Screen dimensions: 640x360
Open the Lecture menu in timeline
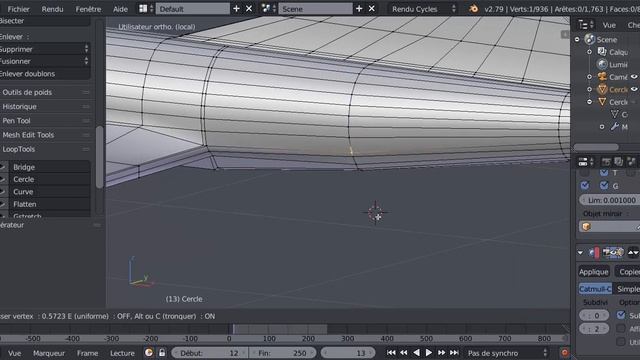(x=122, y=353)
